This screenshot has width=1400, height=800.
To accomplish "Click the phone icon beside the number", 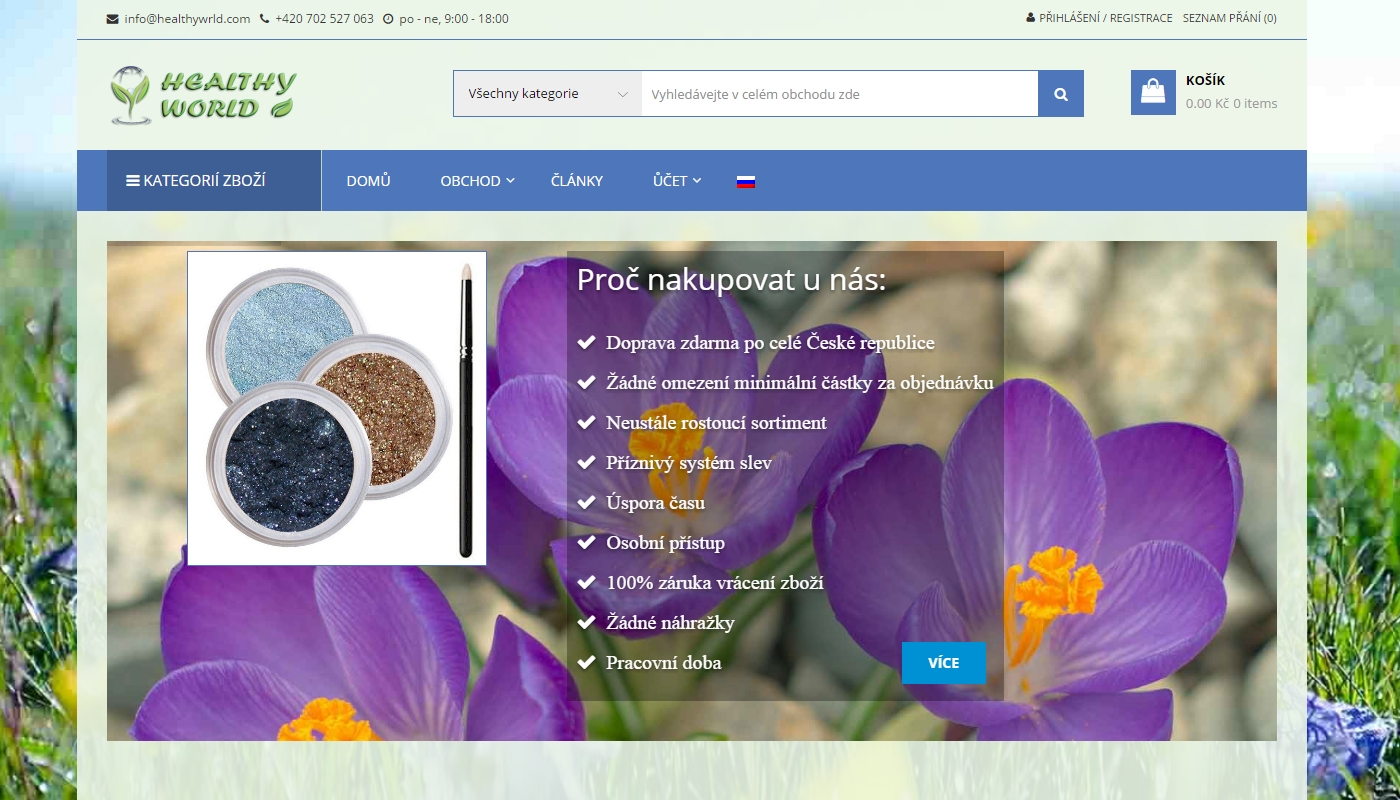I will point(264,18).
